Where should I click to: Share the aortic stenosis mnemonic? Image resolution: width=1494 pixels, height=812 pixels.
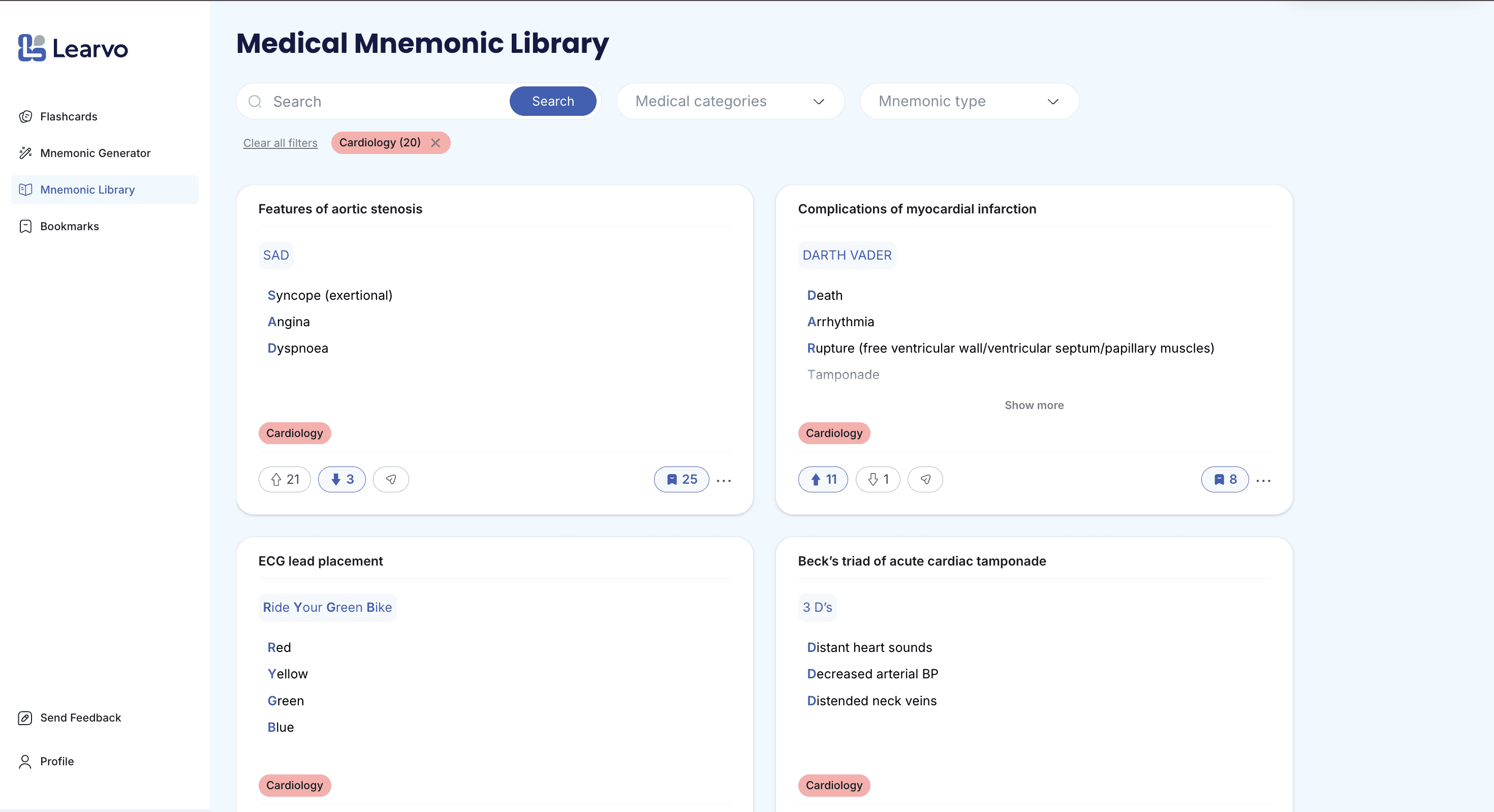pos(391,480)
